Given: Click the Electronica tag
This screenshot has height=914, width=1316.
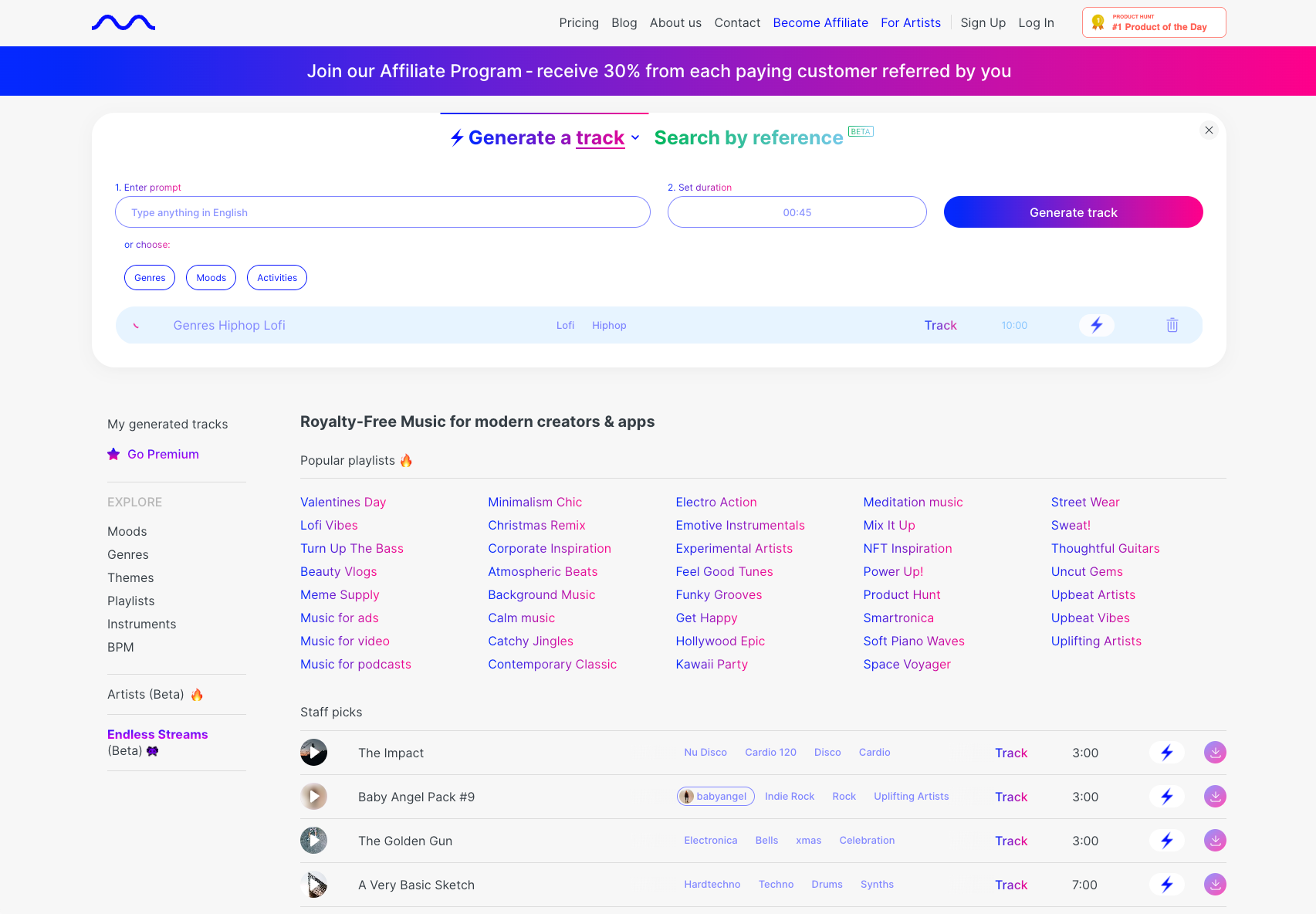Looking at the screenshot, I should [x=710, y=840].
